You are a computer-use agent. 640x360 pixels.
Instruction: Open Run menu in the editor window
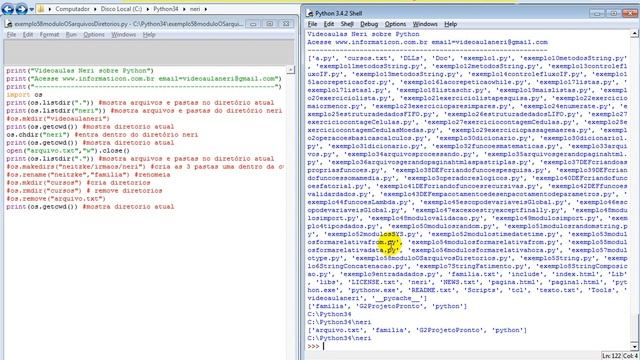tap(71, 35)
